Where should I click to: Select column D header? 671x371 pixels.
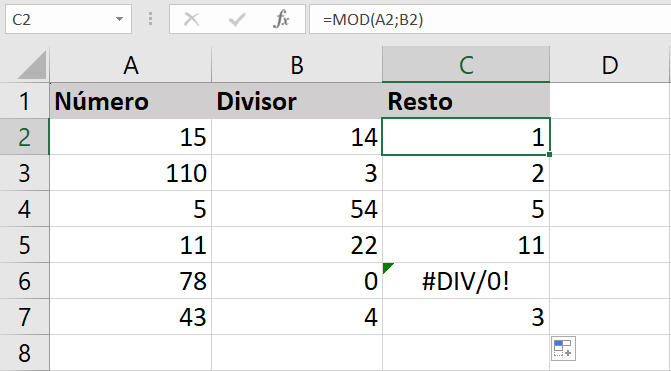click(609, 65)
